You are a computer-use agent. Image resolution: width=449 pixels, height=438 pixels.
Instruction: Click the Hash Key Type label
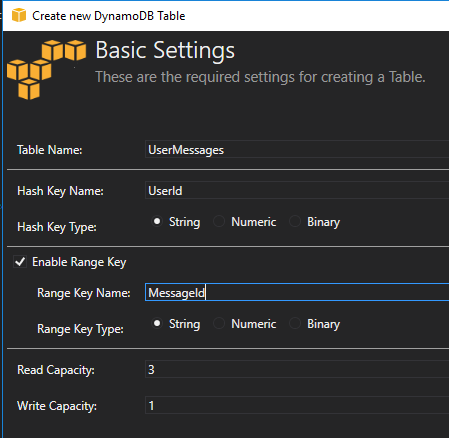(x=57, y=227)
